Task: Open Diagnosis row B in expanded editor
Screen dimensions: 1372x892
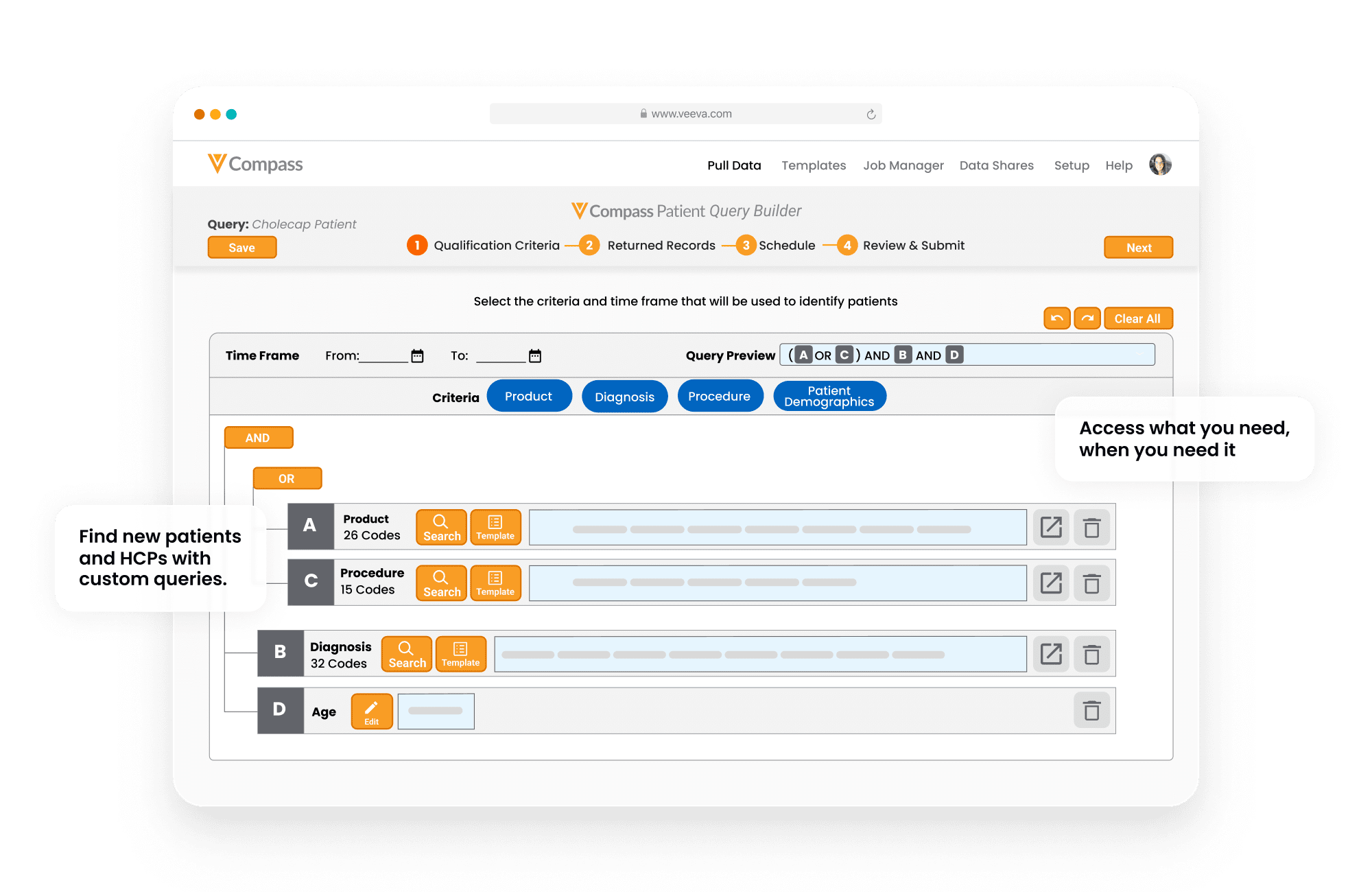Action: click(1051, 654)
